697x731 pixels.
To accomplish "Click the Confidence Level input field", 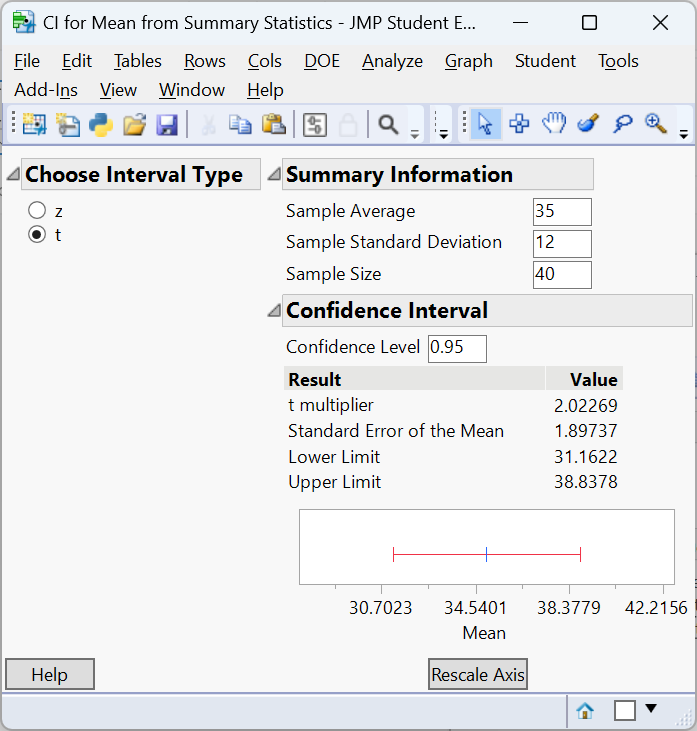I will point(457,348).
